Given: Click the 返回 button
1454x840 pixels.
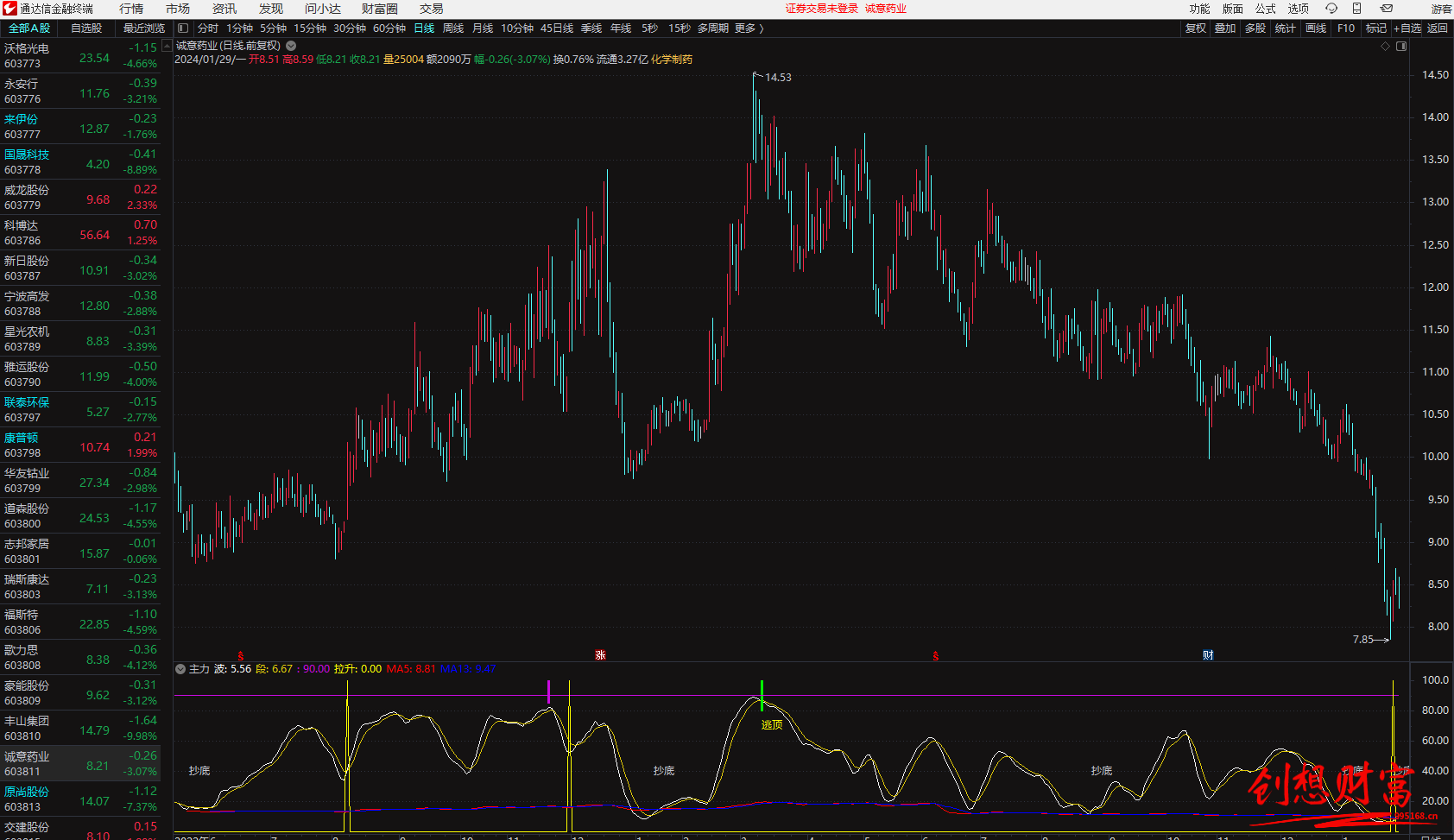Looking at the screenshot, I should click(1437, 28).
